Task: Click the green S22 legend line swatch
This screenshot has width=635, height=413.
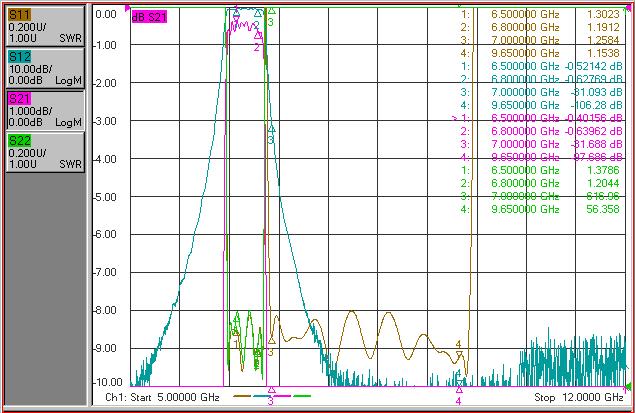Action: click(x=302, y=396)
